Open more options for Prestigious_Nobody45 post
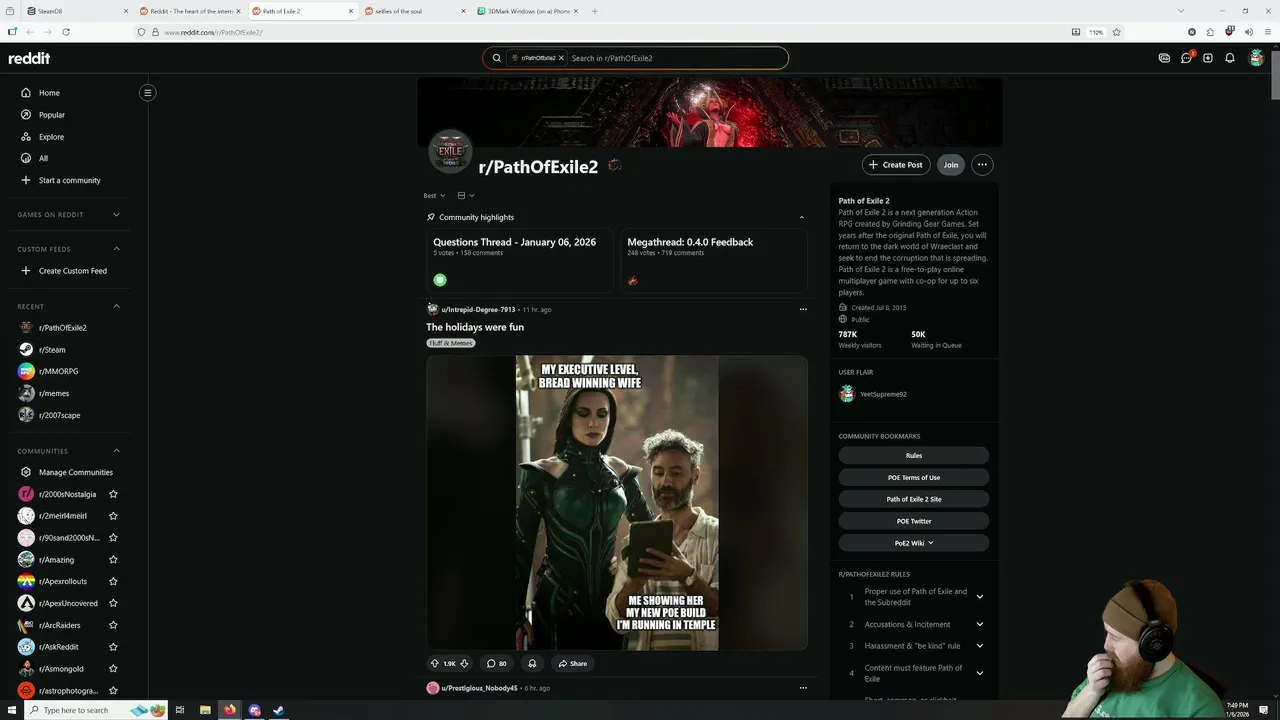This screenshot has width=1280, height=720. [x=802, y=688]
